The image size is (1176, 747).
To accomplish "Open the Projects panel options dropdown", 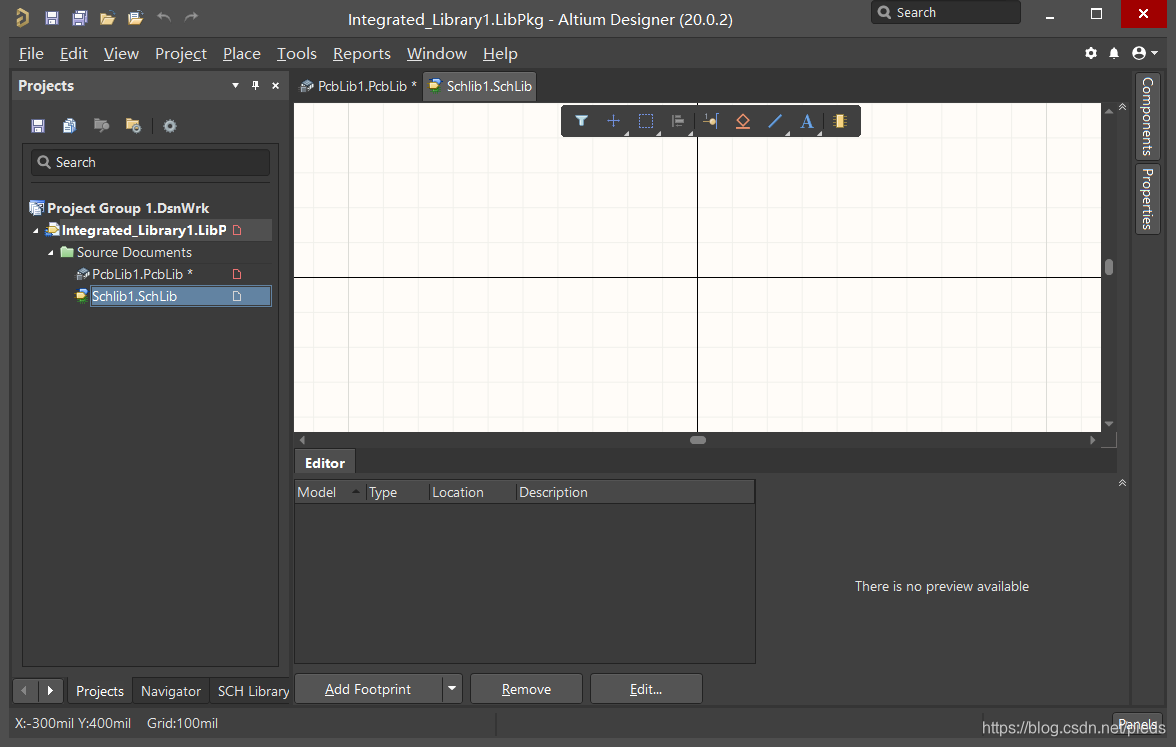I will [235, 86].
